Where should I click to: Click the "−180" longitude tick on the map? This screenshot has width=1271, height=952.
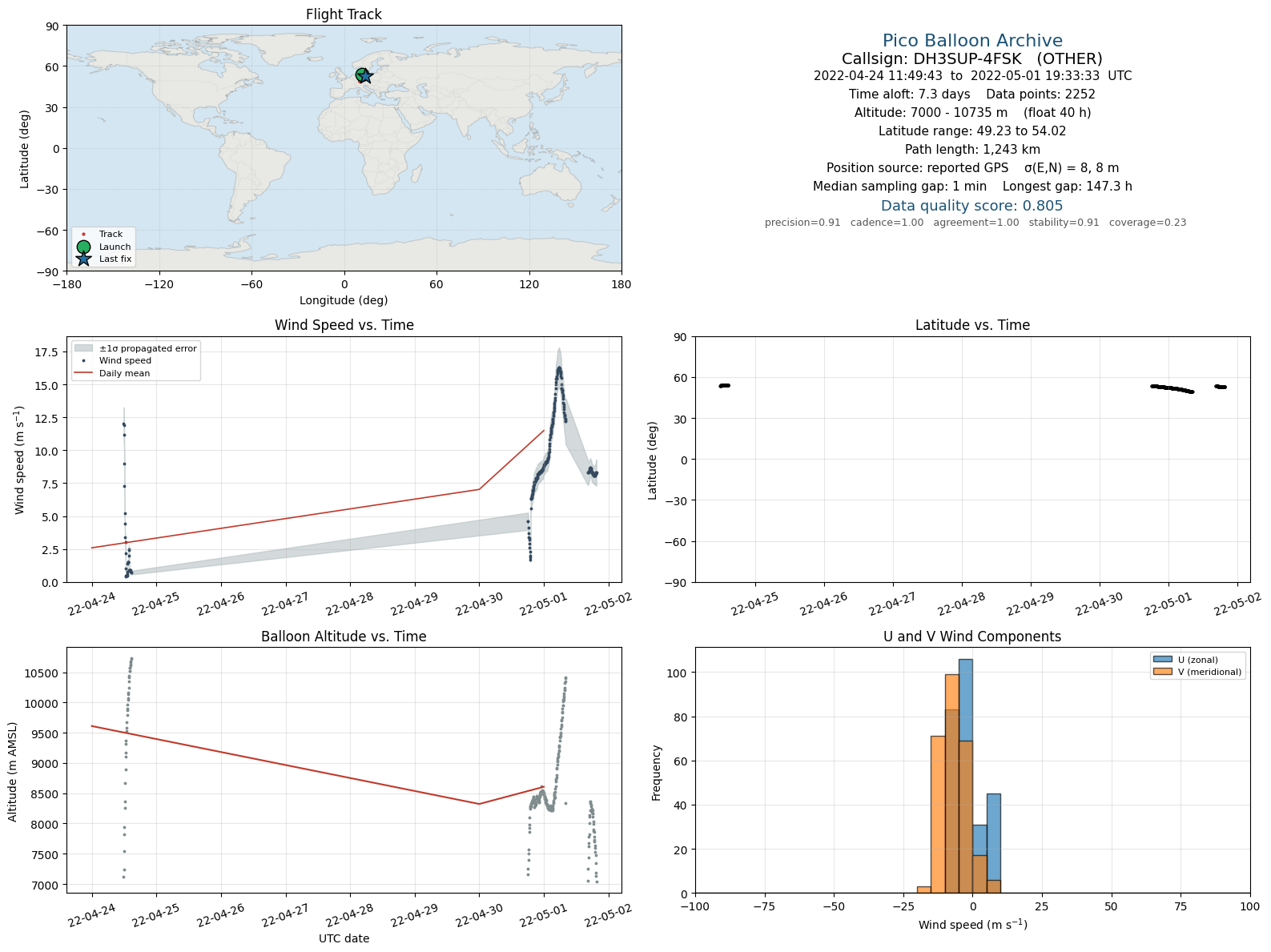(66, 284)
